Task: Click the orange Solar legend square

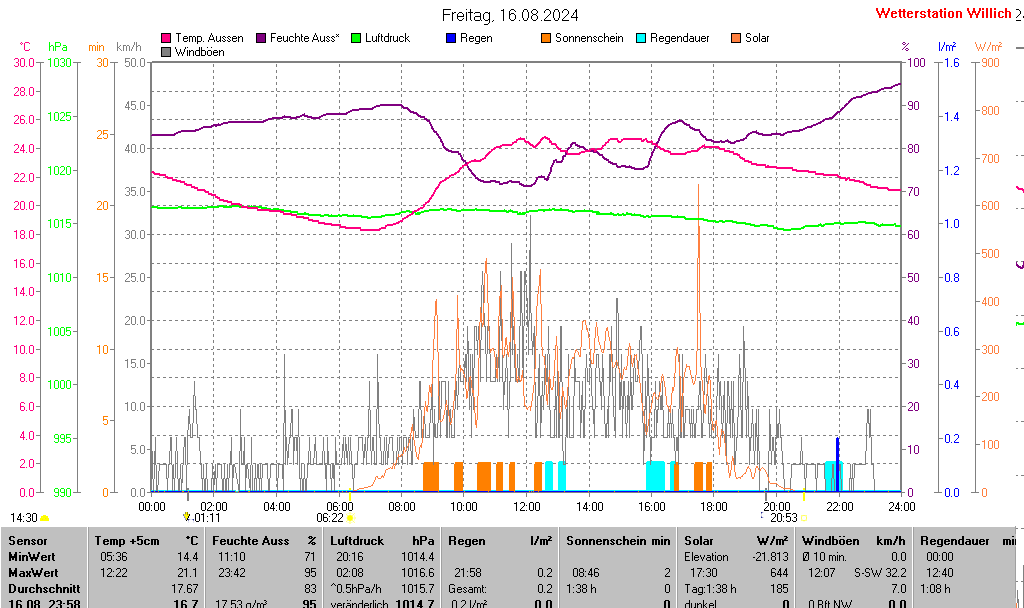Action: coord(736,38)
